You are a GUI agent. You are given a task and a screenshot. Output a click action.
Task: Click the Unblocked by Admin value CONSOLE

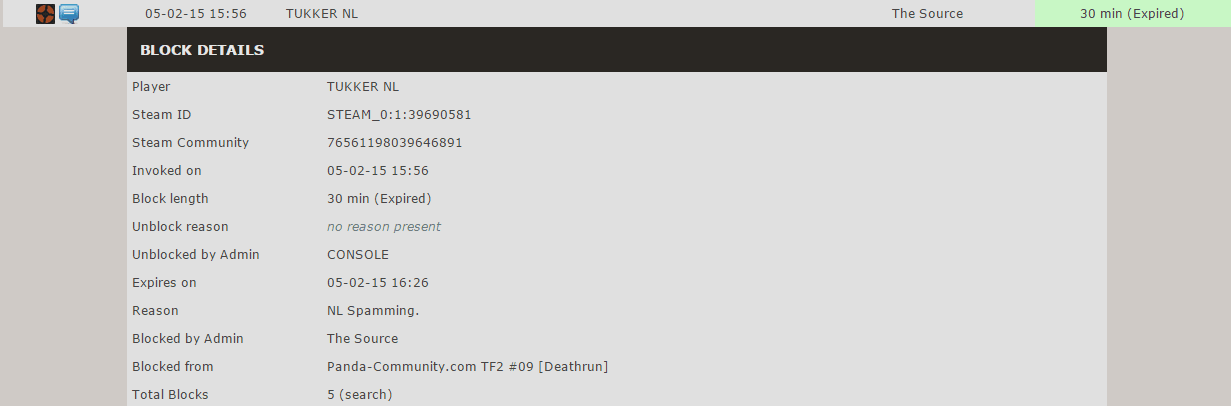point(358,255)
